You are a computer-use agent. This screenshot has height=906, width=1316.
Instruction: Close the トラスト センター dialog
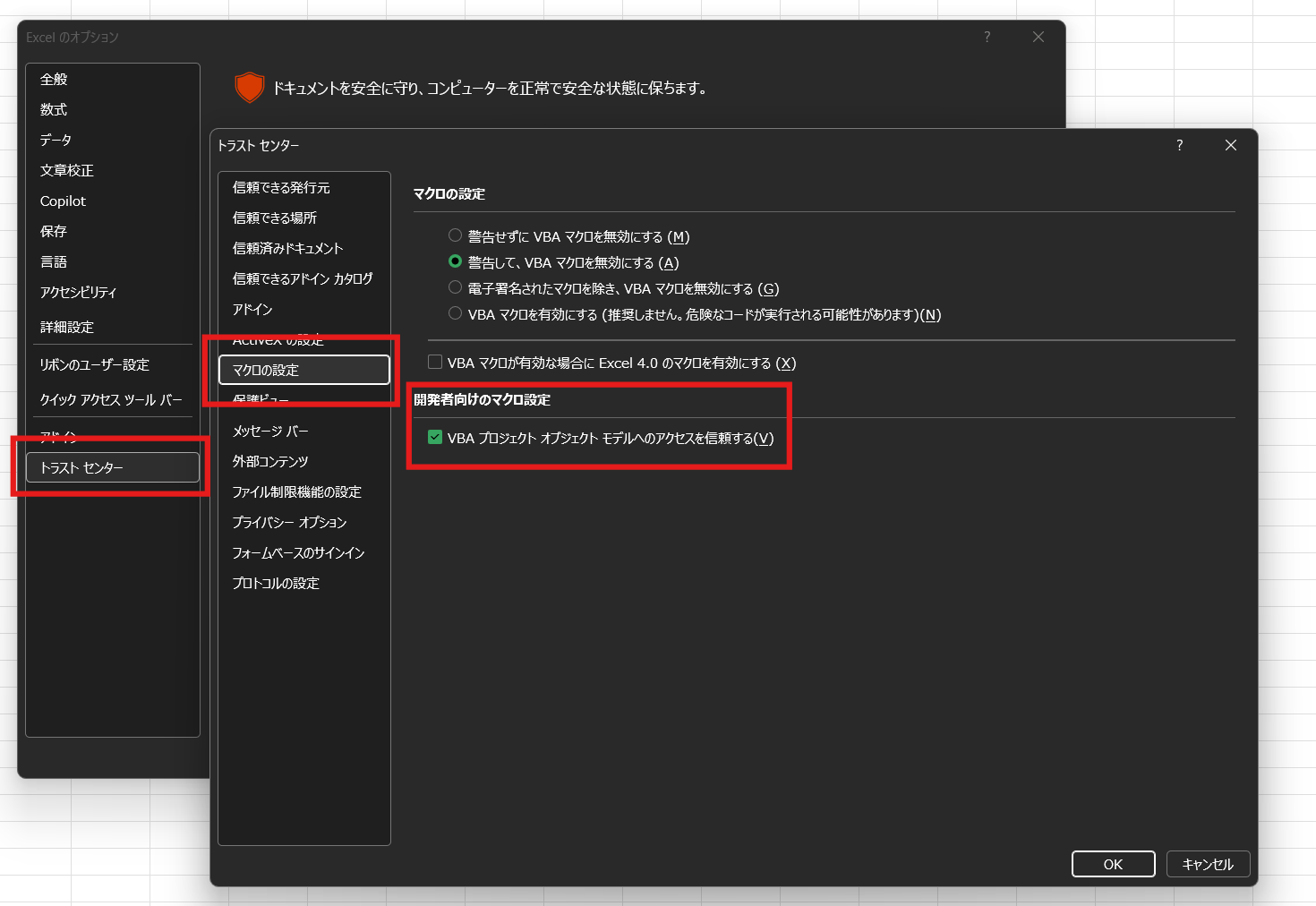coord(1231,145)
